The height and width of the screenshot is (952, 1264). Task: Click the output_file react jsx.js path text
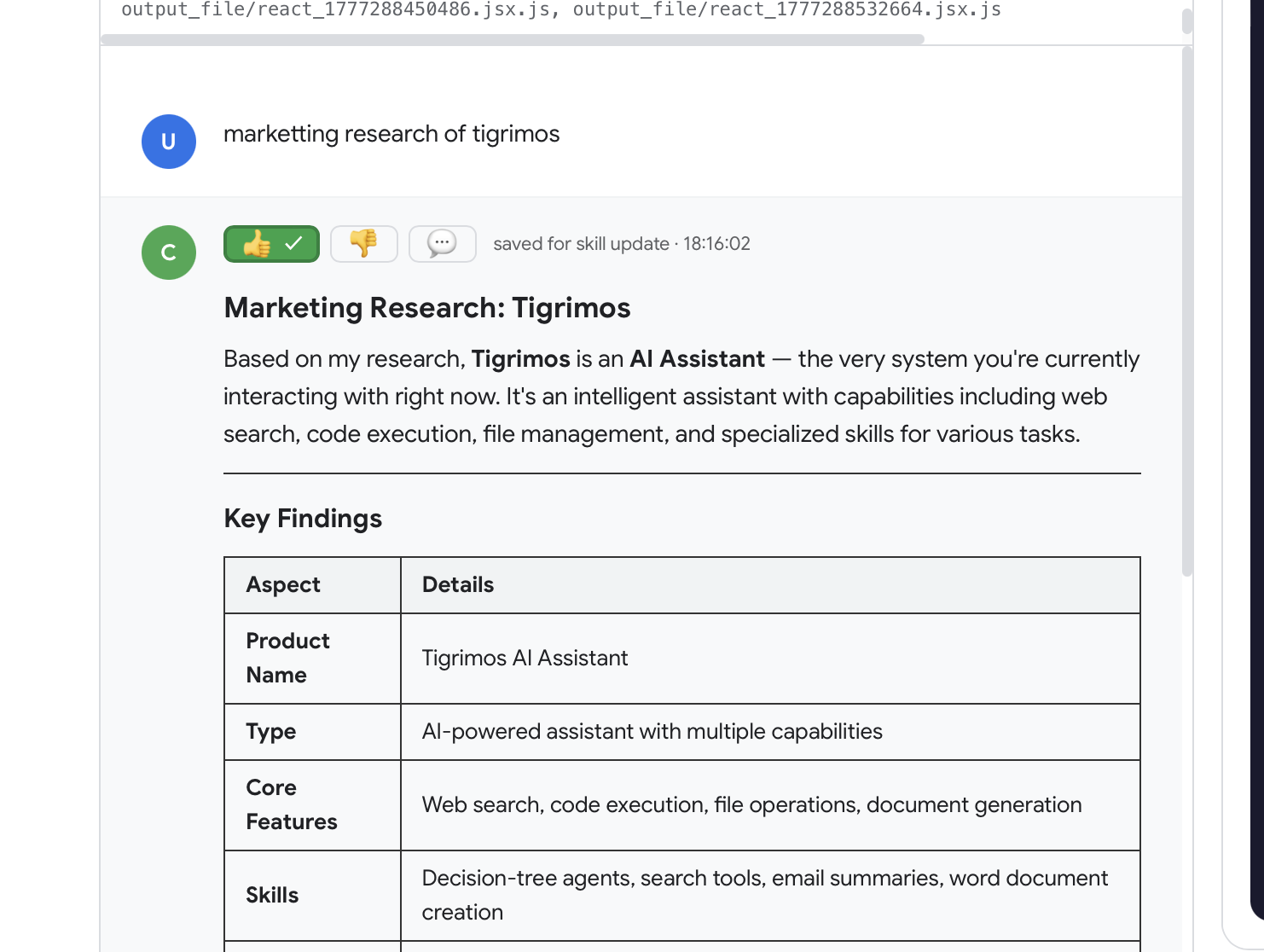(x=561, y=9)
